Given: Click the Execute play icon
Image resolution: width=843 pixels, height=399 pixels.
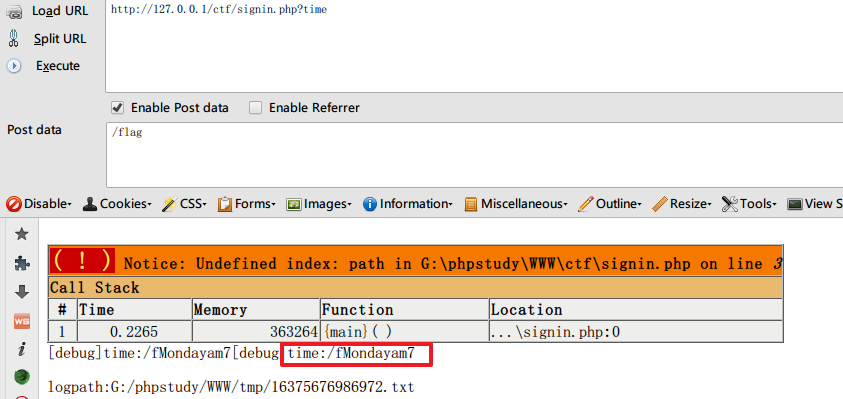Looking at the screenshot, I should 13,66.
